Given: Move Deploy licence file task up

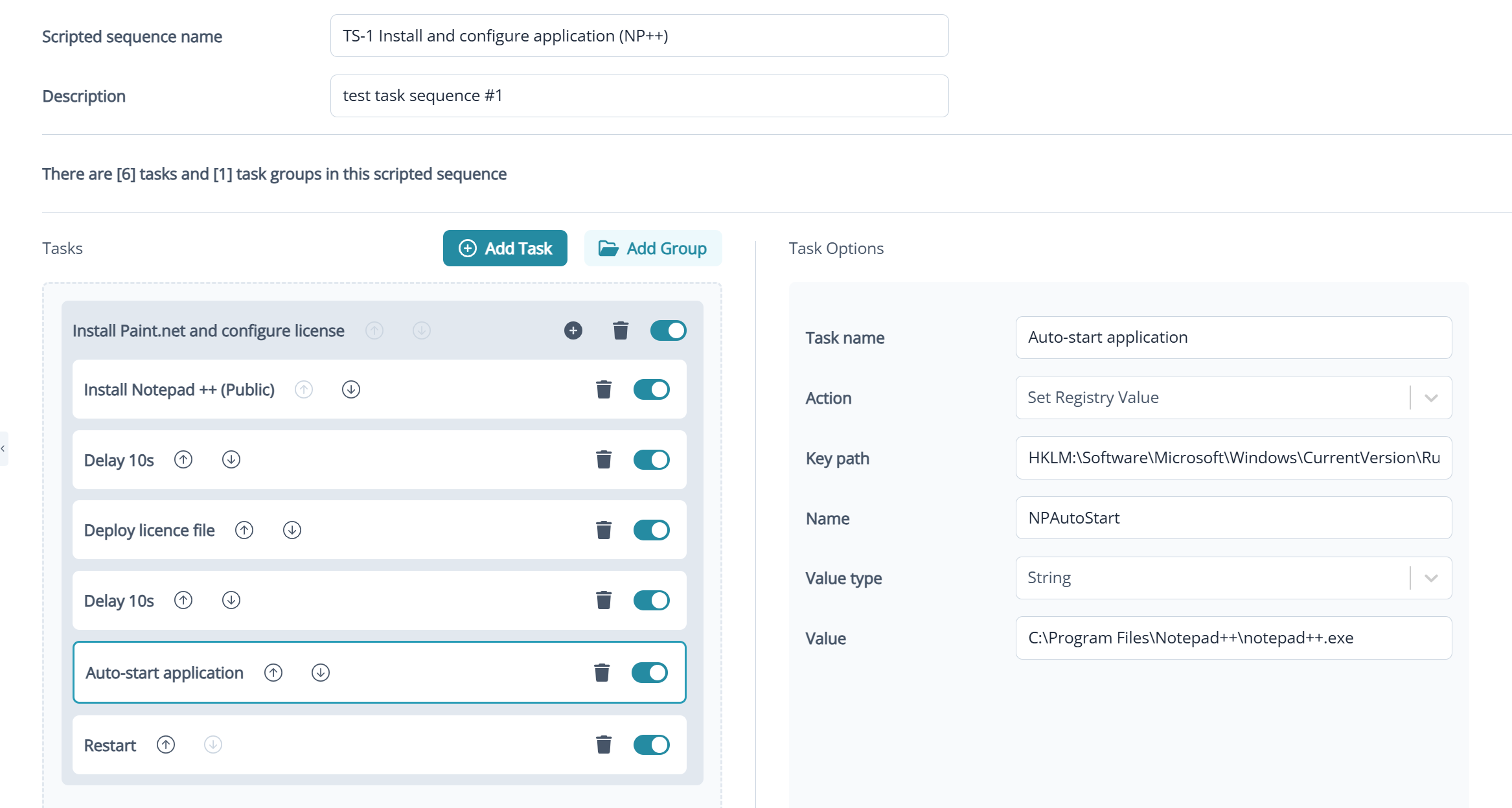Looking at the screenshot, I should point(244,530).
